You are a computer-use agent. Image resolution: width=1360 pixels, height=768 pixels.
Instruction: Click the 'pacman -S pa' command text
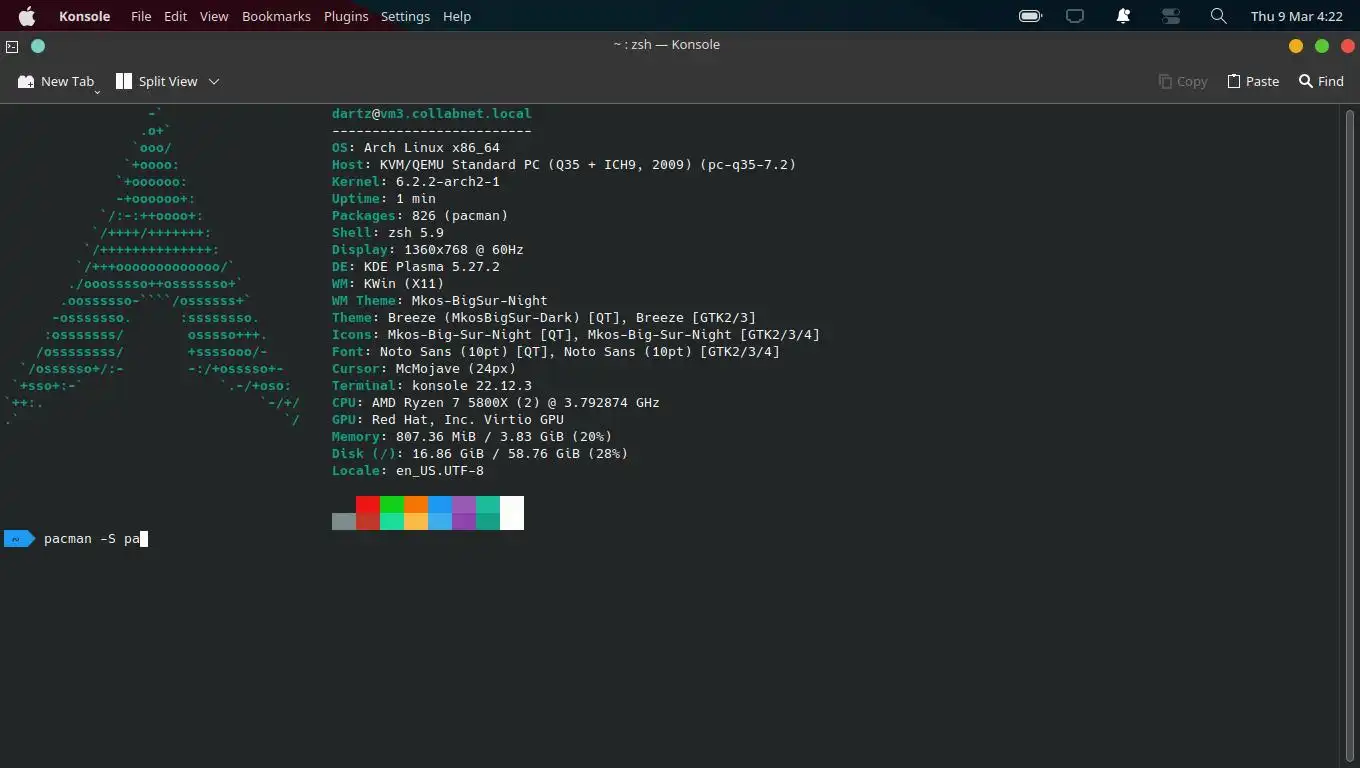(92, 538)
